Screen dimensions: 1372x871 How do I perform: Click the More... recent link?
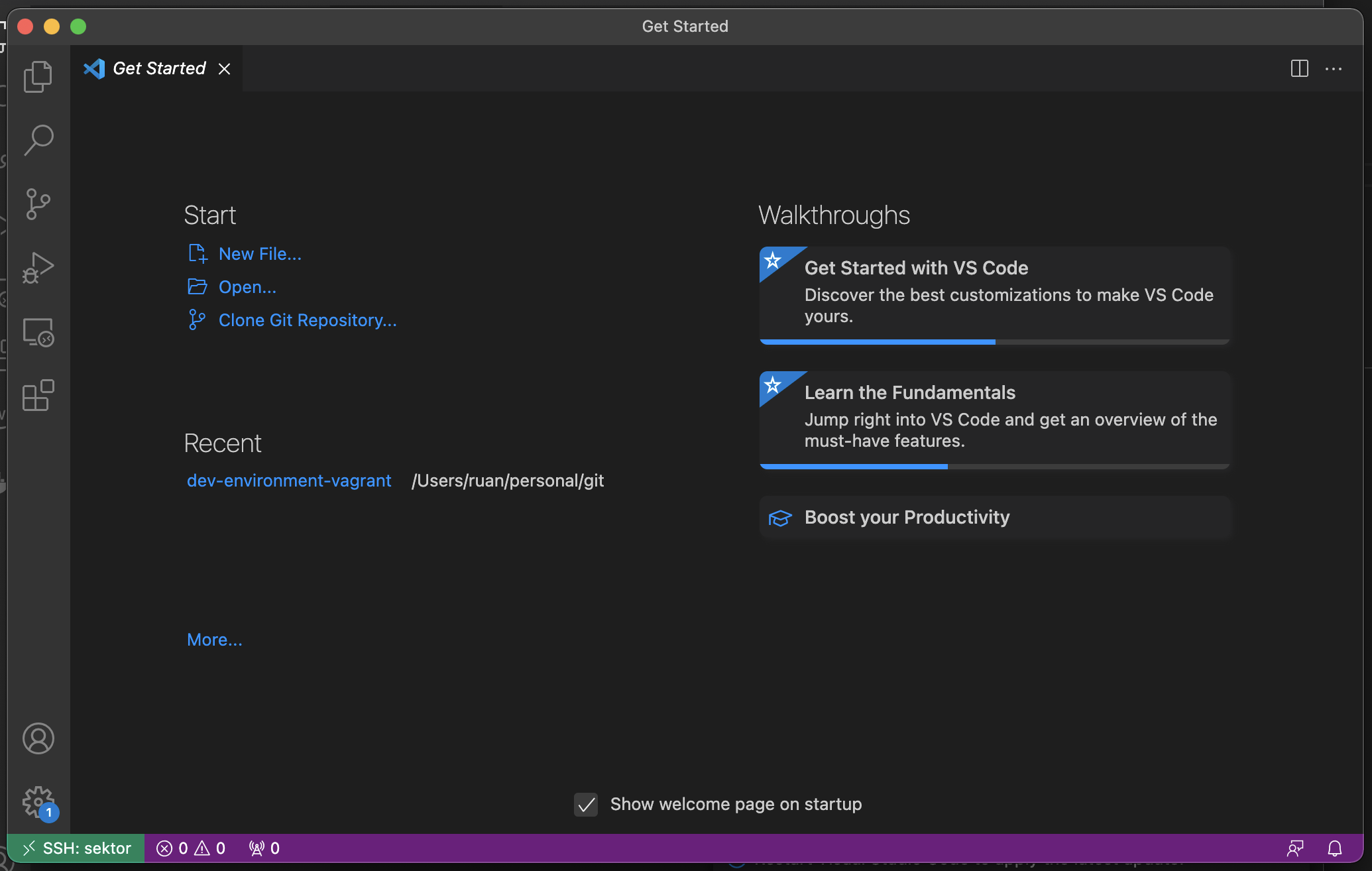click(215, 640)
